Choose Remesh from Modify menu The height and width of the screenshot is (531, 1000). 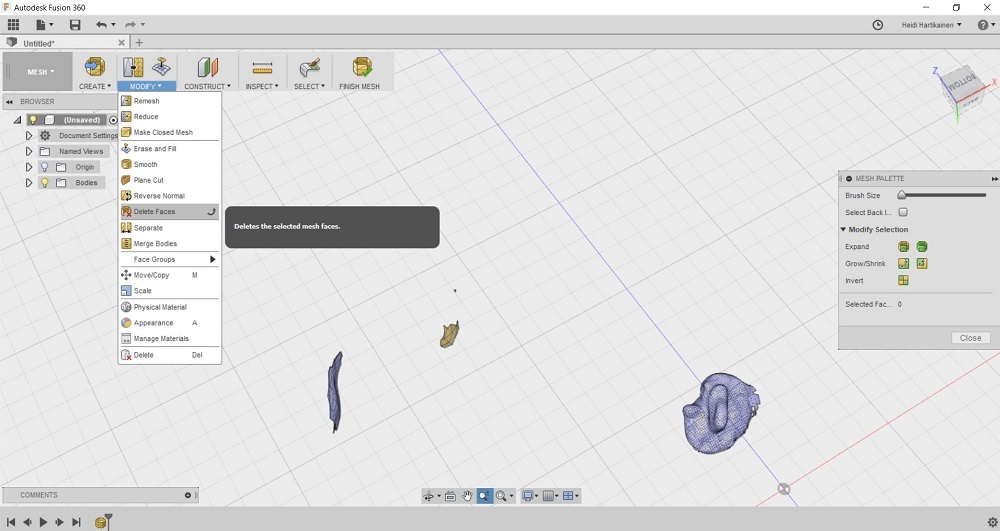point(170,101)
